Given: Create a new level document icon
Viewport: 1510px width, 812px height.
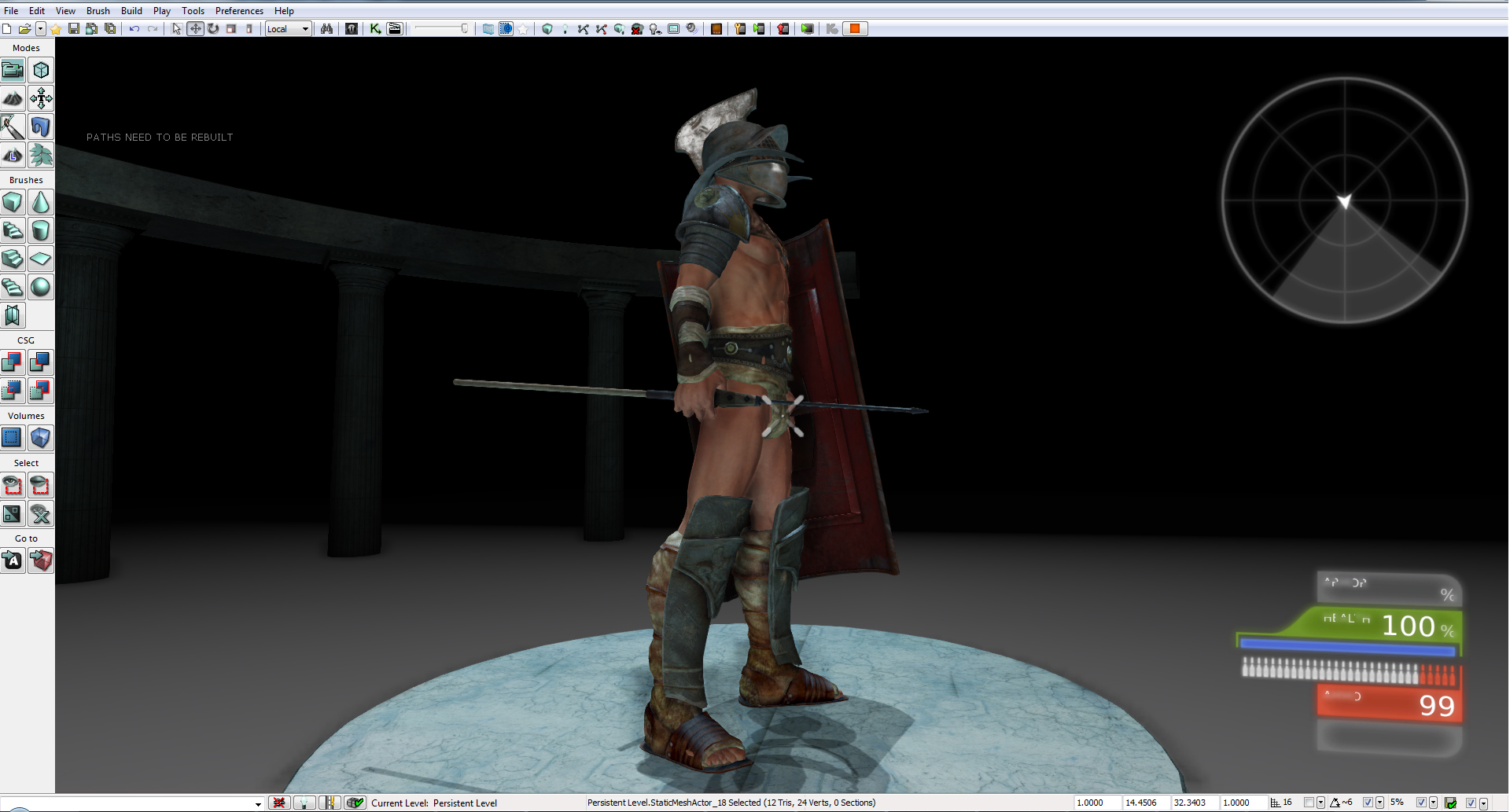Looking at the screenshot, I should tap(7, 29).
